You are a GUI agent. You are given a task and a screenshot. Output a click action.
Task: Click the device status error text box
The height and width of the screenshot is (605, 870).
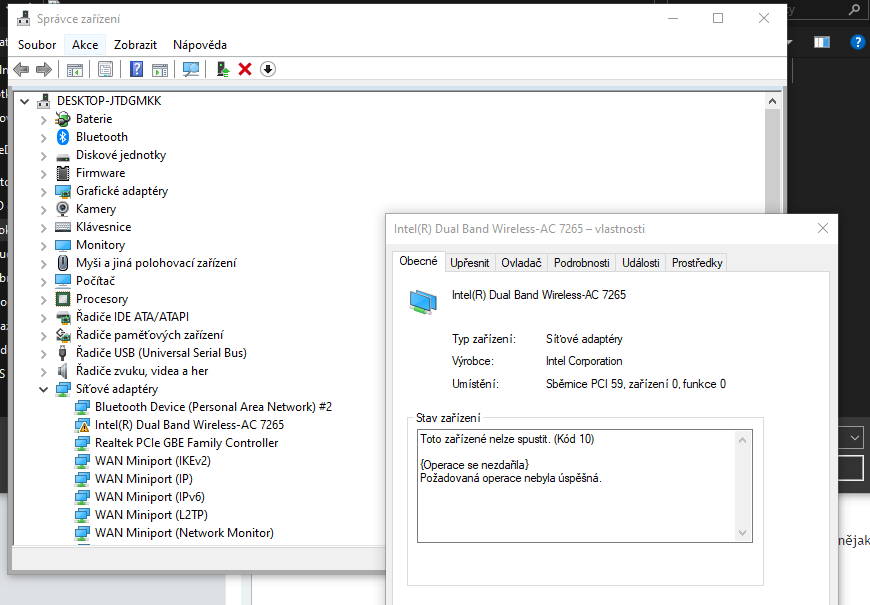[x=576, y=485]
